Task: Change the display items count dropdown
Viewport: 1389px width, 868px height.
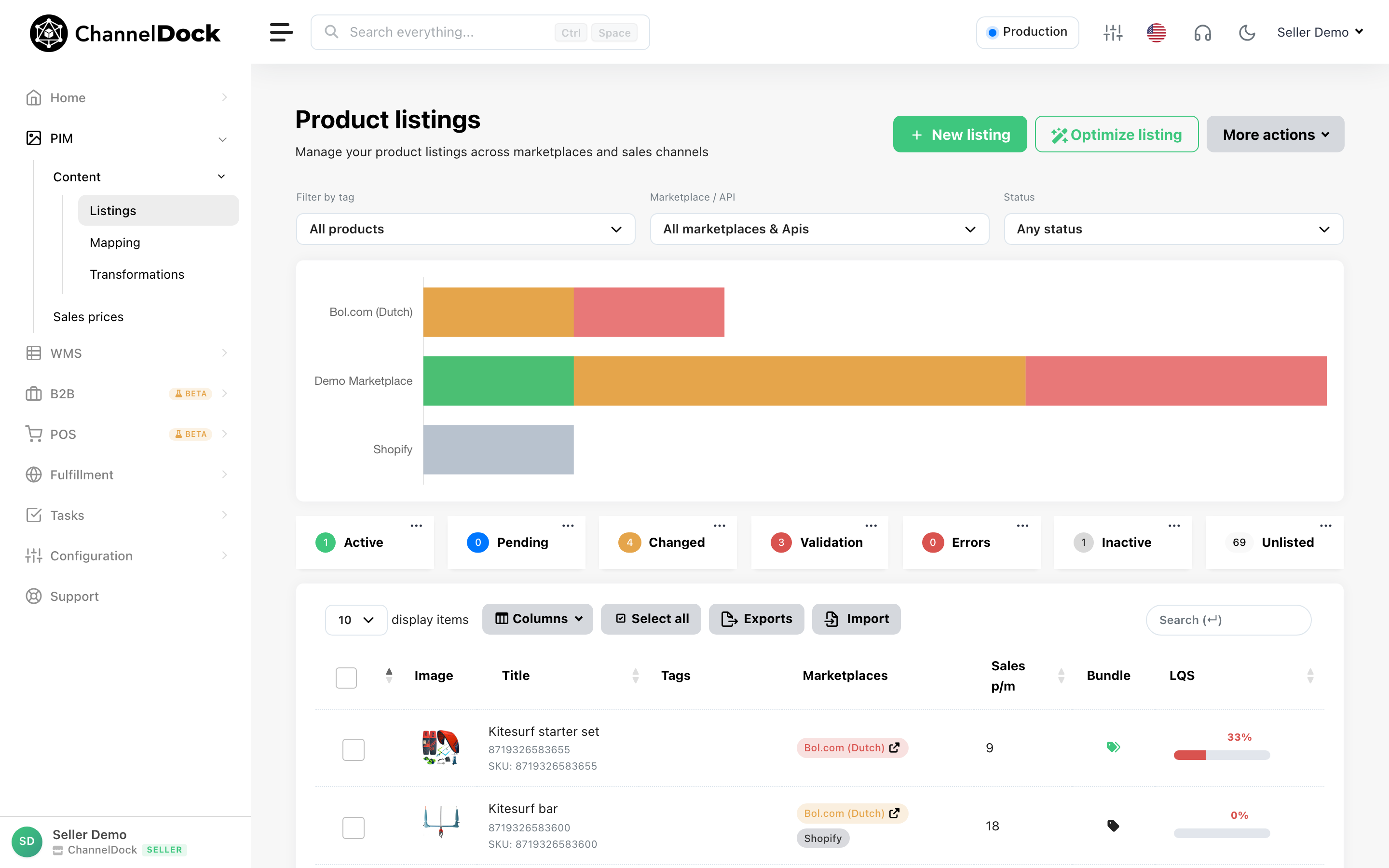Action: point(356,620)
